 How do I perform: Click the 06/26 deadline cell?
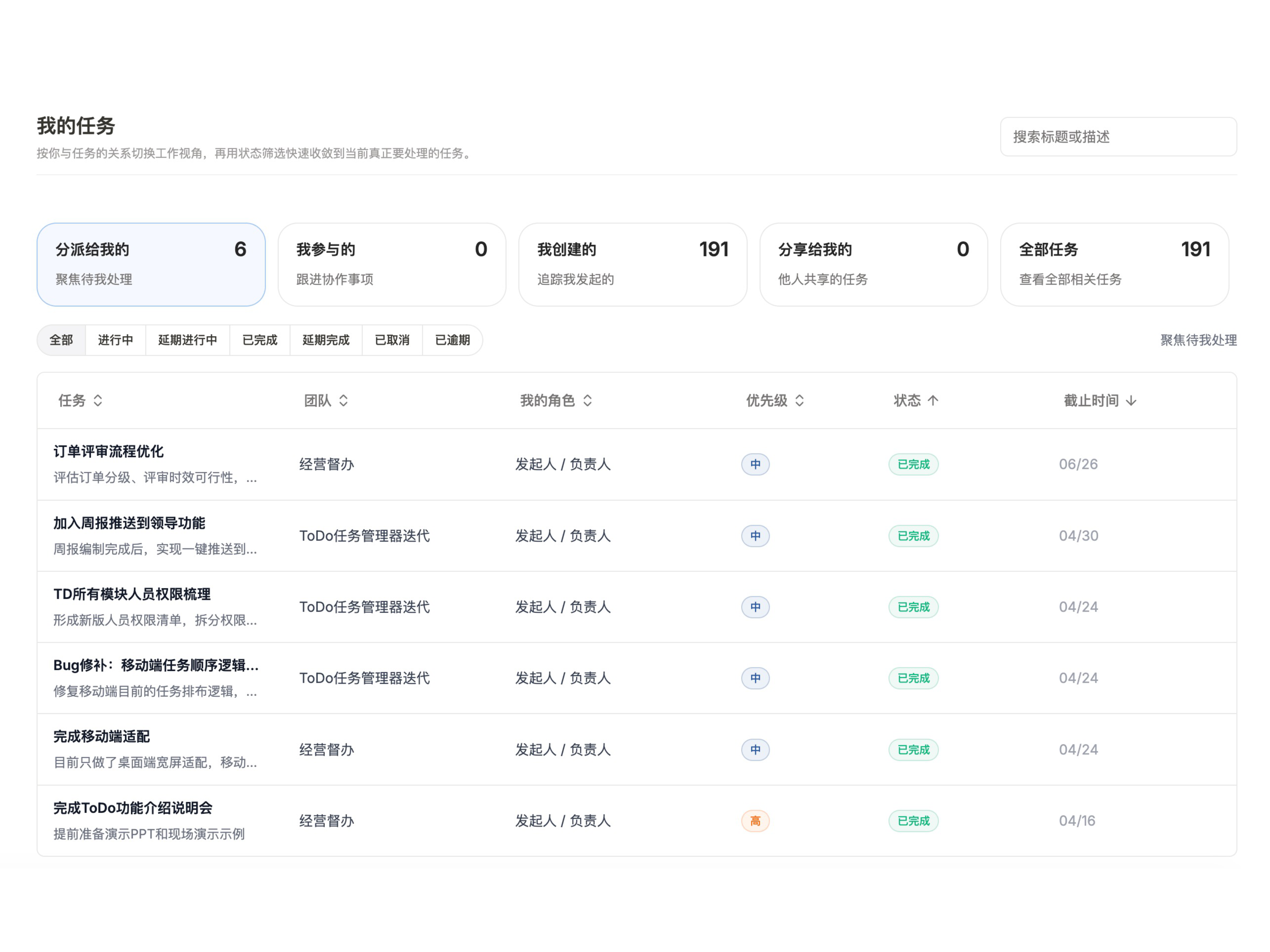click(x=1078, y=464)
